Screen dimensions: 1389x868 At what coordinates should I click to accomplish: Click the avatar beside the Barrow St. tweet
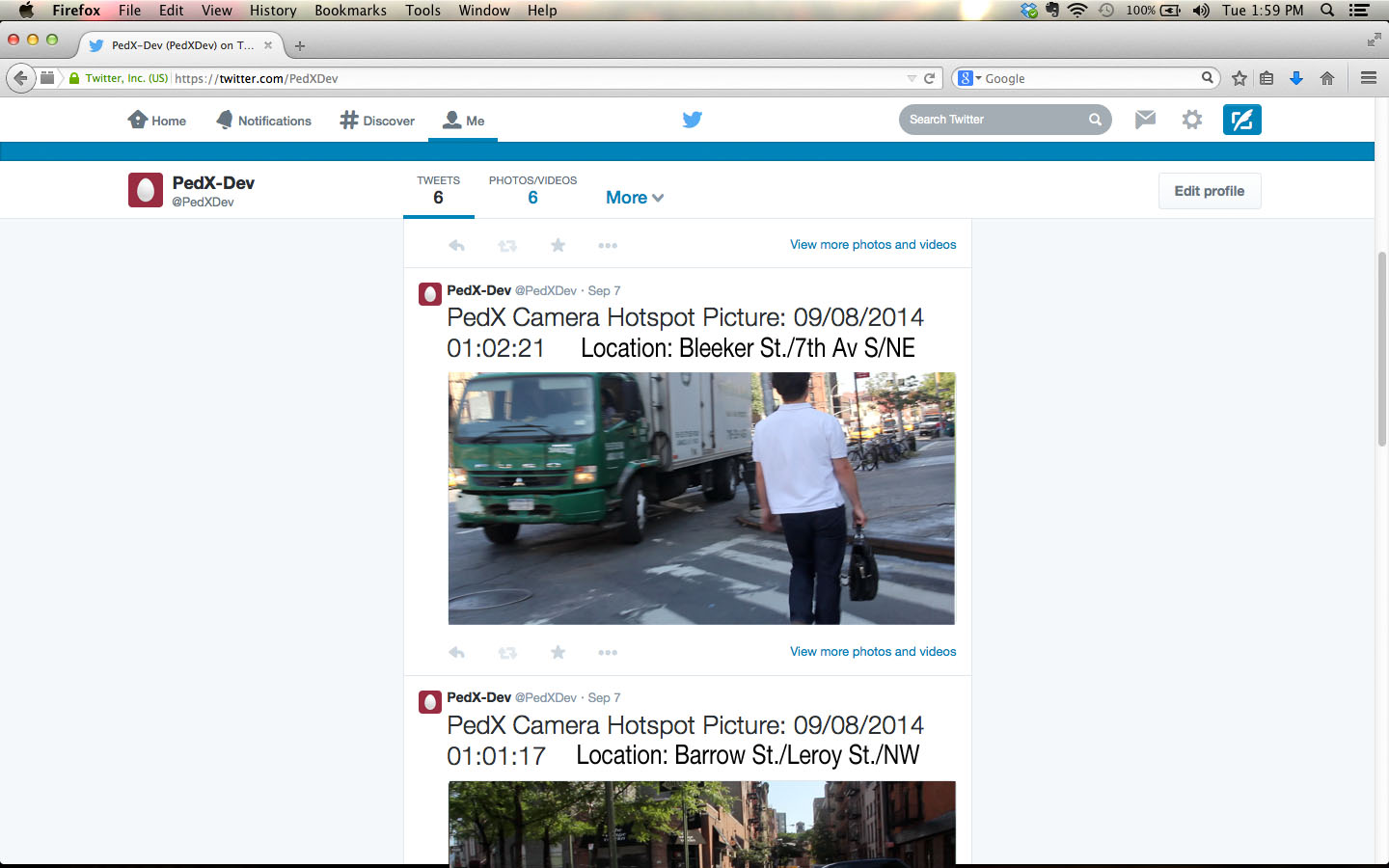coord(429,702)
